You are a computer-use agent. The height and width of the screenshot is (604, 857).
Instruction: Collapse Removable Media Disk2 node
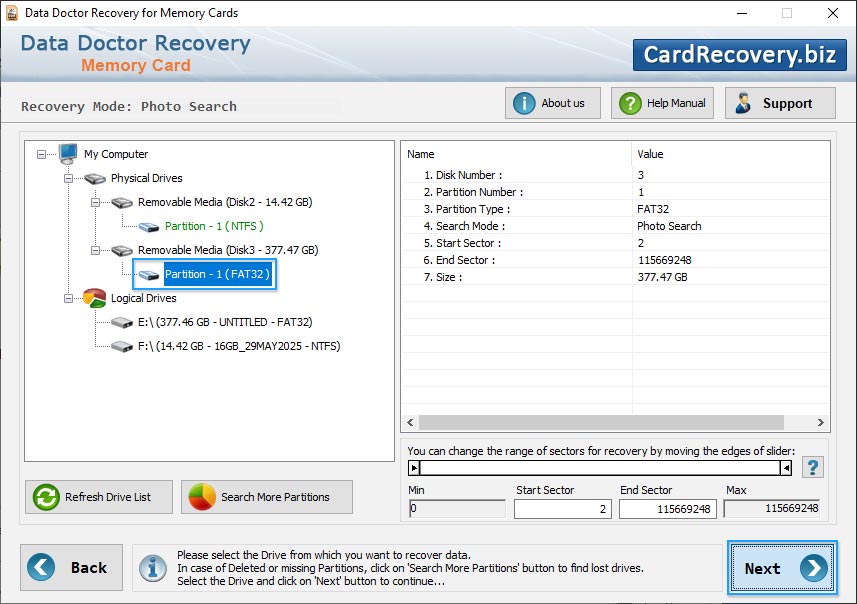95,202
